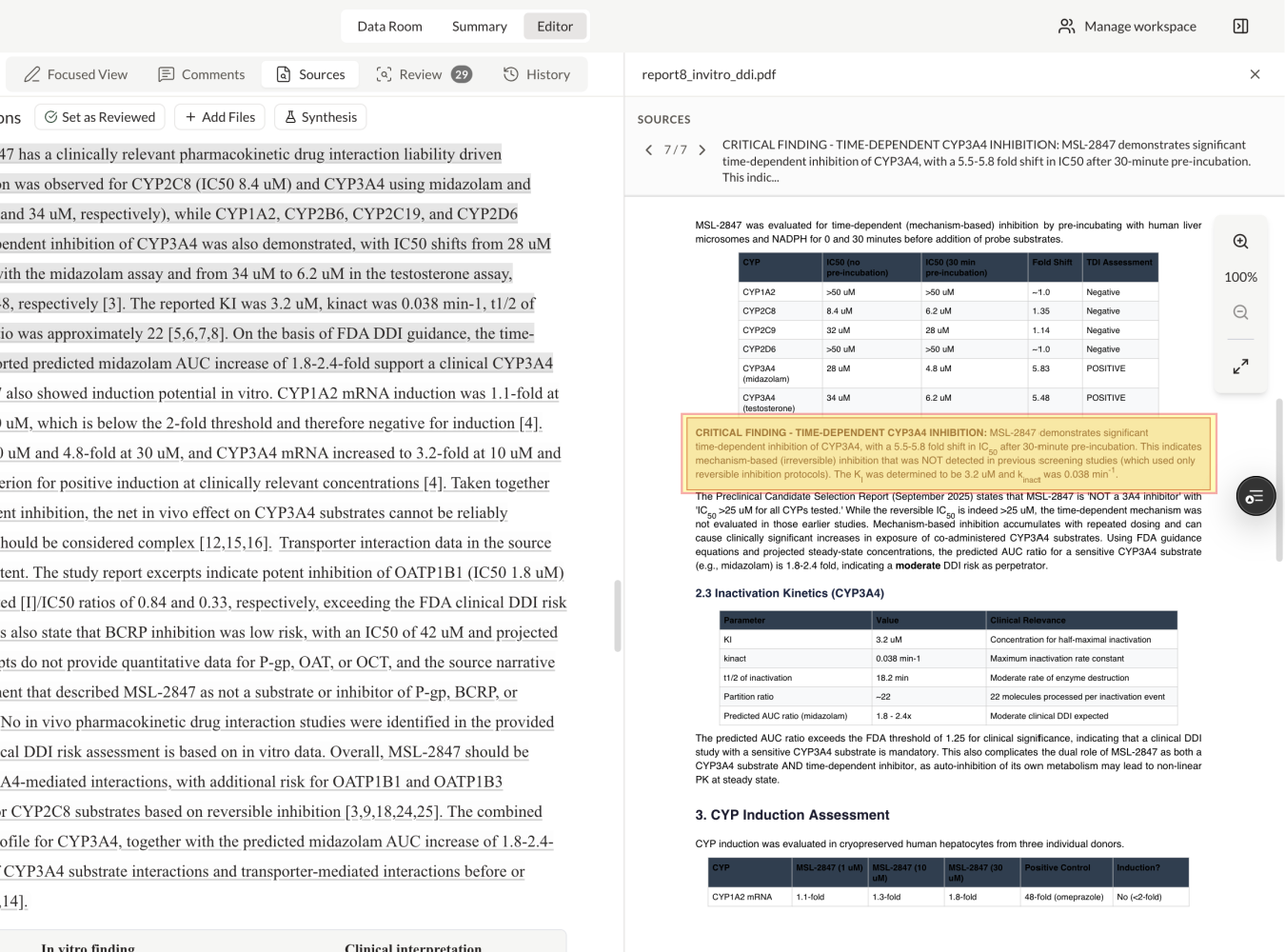Click the 100% zoom level
1285x952 pixels.
pyautogui.click(x=1240, y=277)
